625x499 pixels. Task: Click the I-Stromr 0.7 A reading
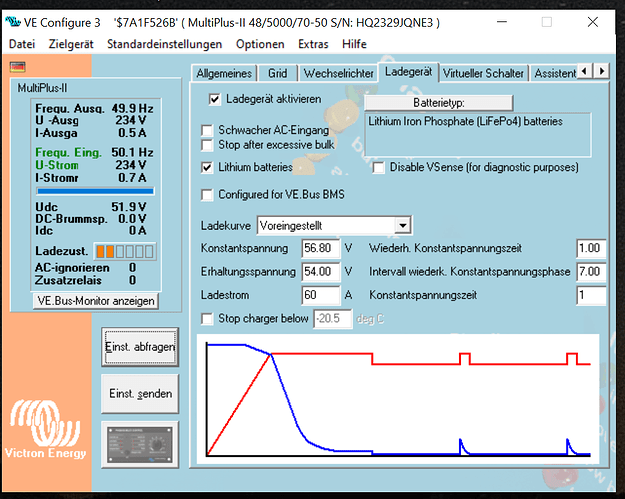tap(90, 178)
